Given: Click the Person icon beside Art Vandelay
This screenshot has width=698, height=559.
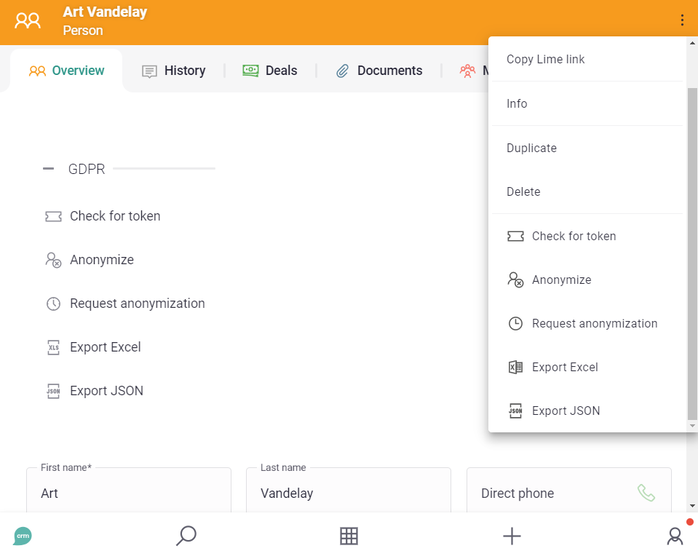Looking at the screenshot, I should tap(28, 21).
